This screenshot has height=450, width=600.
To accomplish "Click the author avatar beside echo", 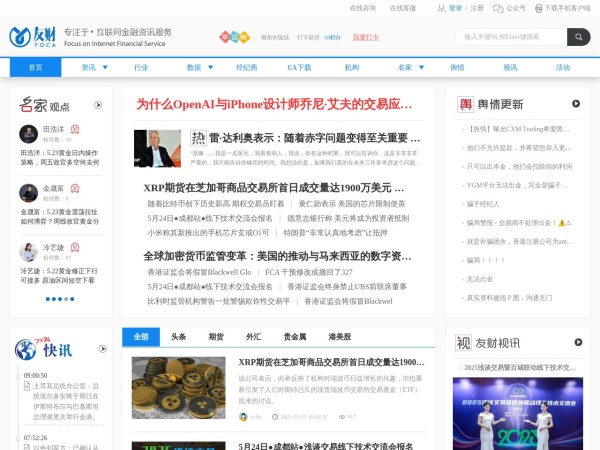I will 243,417.
